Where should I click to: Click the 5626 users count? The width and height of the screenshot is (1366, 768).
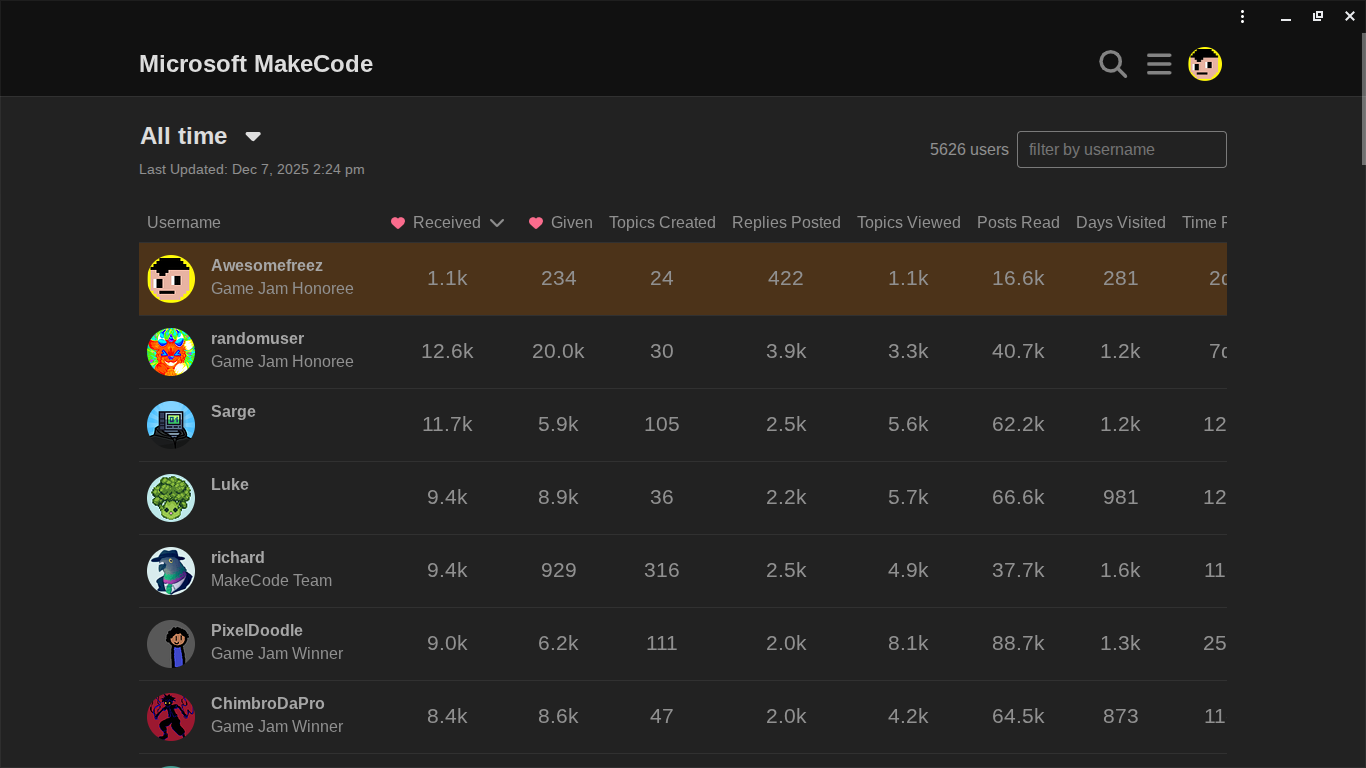[969, 150]
